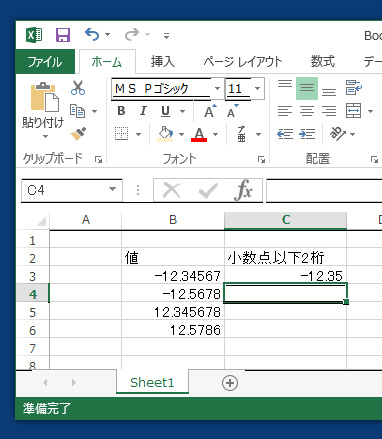382x439 pixels.
Task: Toggle middle vertical alignment
Action: coord(307,88)
